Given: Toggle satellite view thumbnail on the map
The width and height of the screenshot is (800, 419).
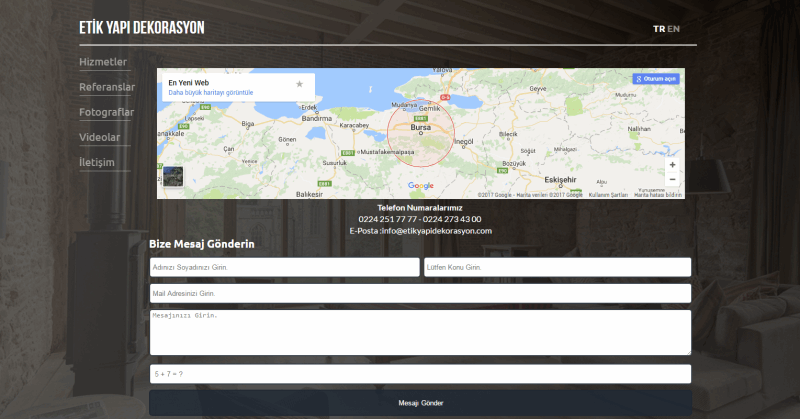Looking at the screenshot, I should [x=173, y=177].
